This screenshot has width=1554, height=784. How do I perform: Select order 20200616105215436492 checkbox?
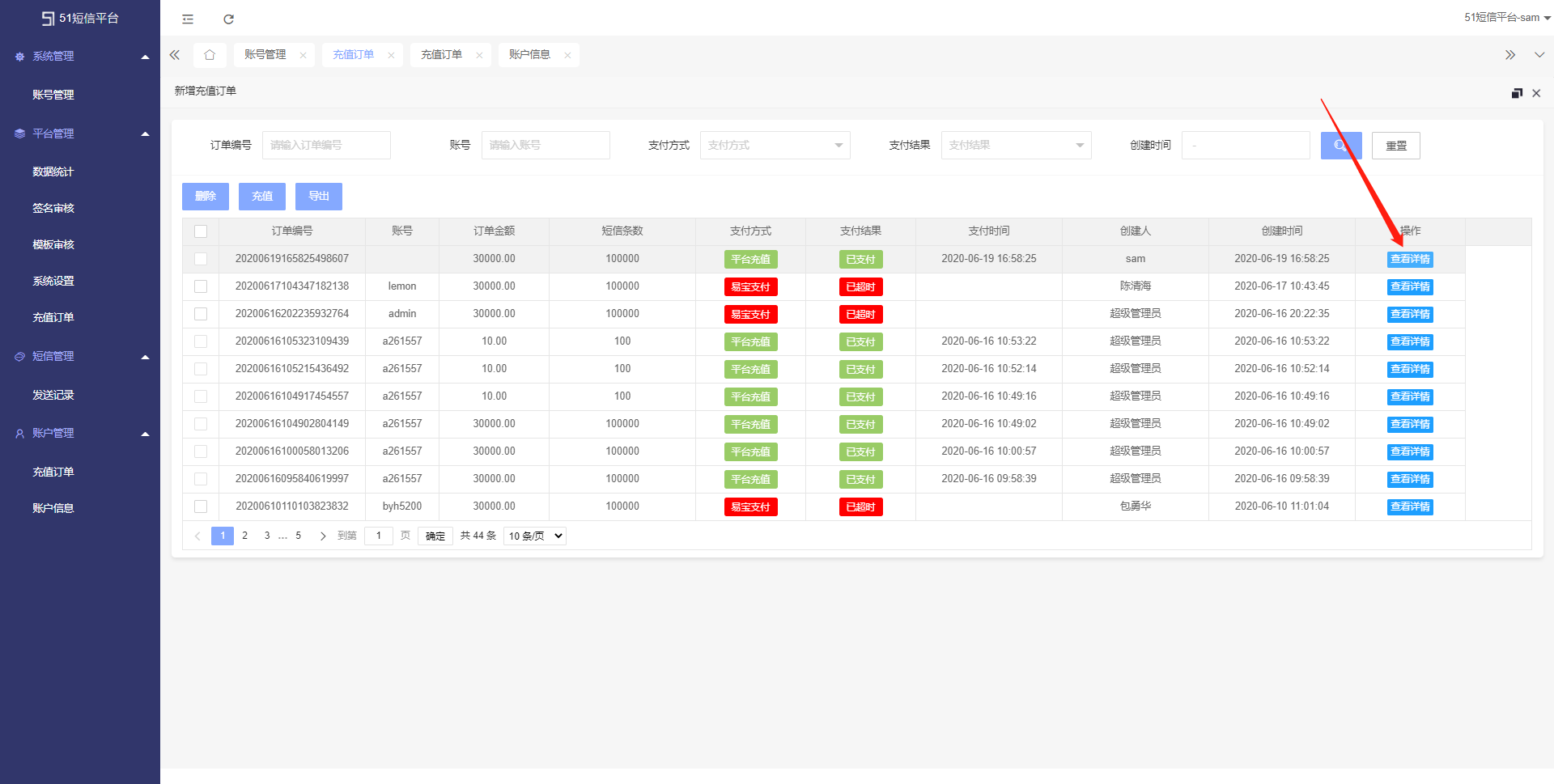pos(201,369)
